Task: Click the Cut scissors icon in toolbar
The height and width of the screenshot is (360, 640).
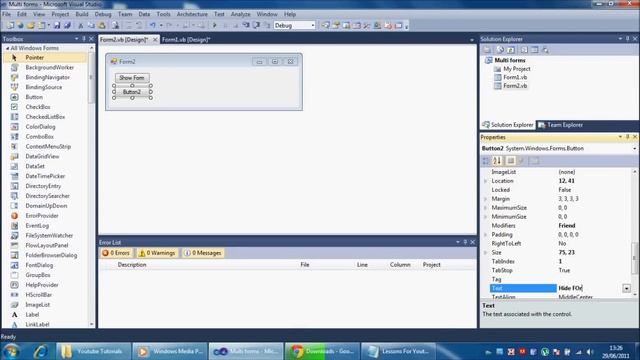Action: tap(80, 25)
